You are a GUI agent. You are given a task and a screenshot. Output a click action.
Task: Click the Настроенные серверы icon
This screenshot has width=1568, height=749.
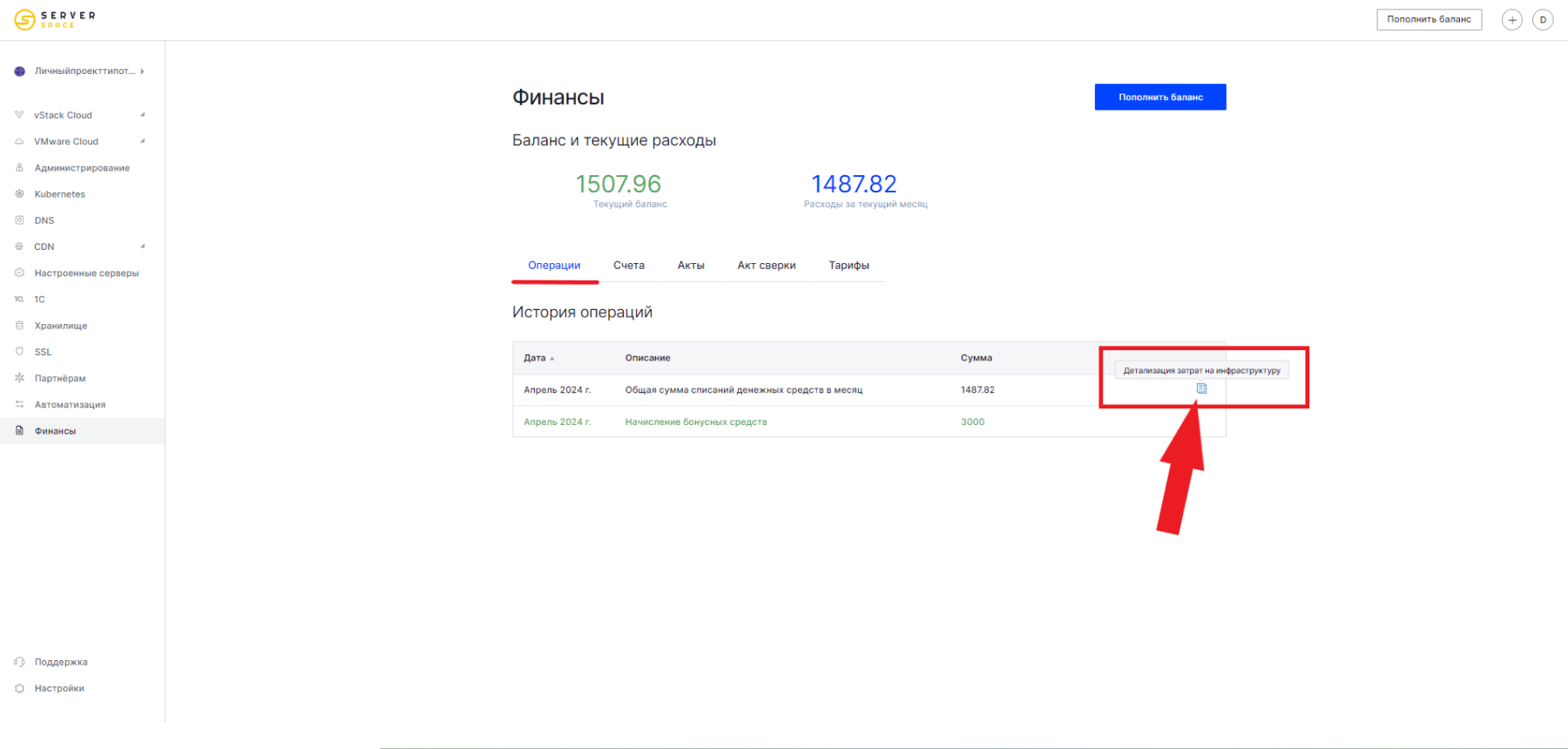click(19, 273)
